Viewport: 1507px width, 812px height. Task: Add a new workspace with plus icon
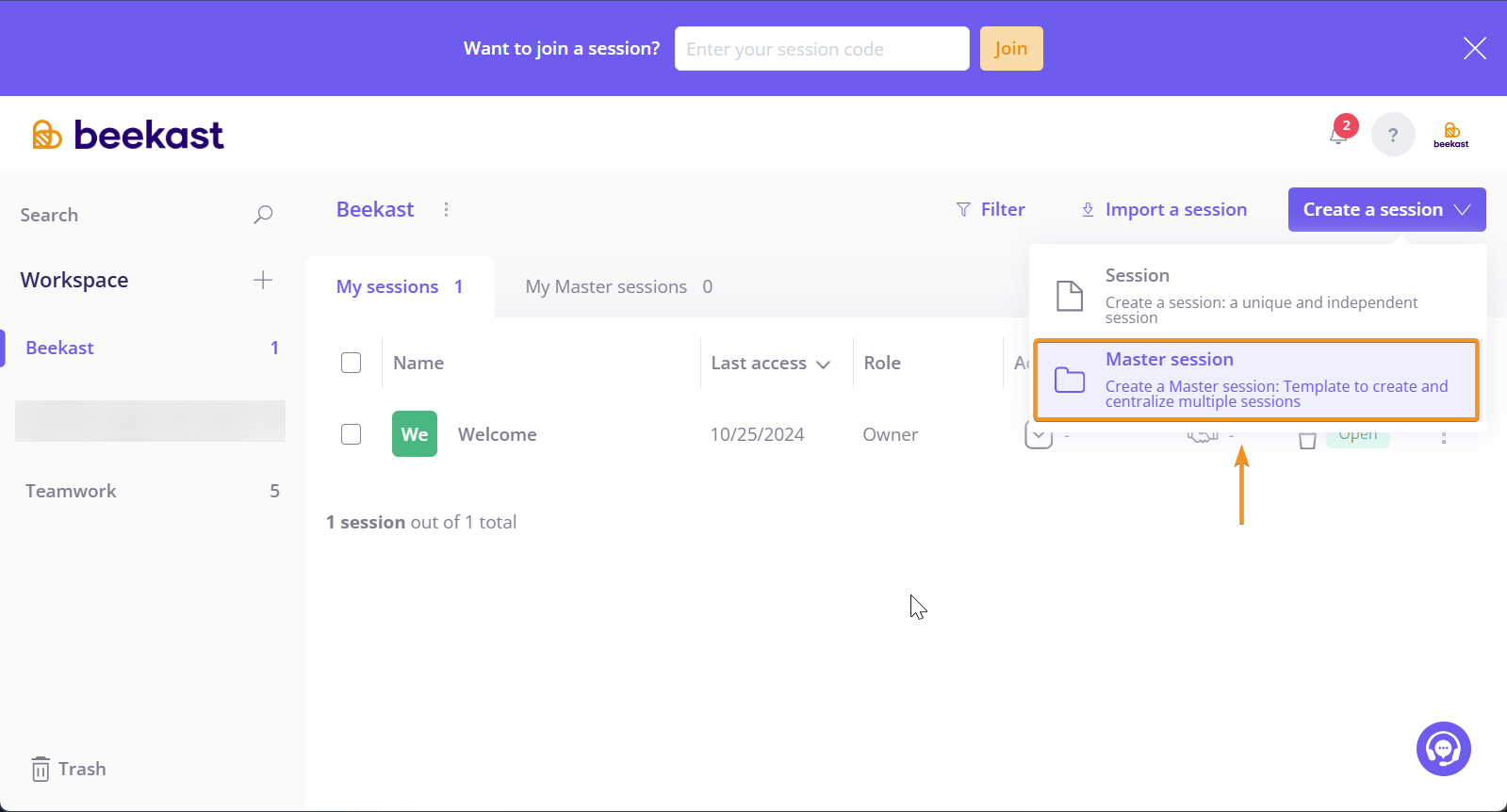[263, 280]
